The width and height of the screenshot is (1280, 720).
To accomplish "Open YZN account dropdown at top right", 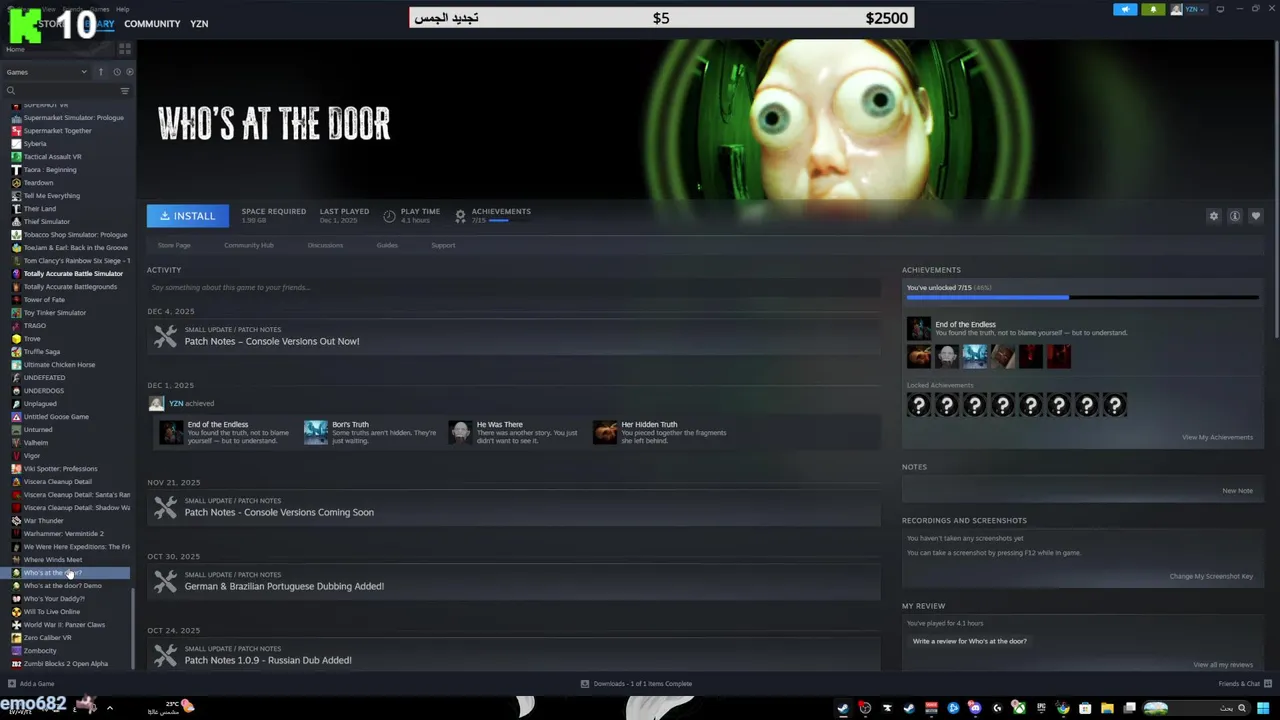I will 1189,9.
